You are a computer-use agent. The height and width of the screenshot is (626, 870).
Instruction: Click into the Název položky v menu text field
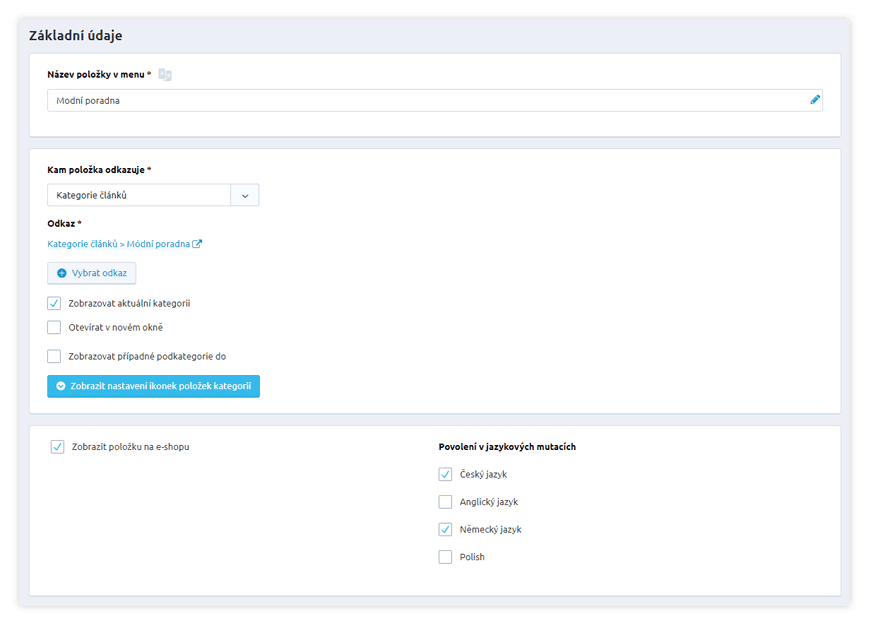tap(425, 100)
